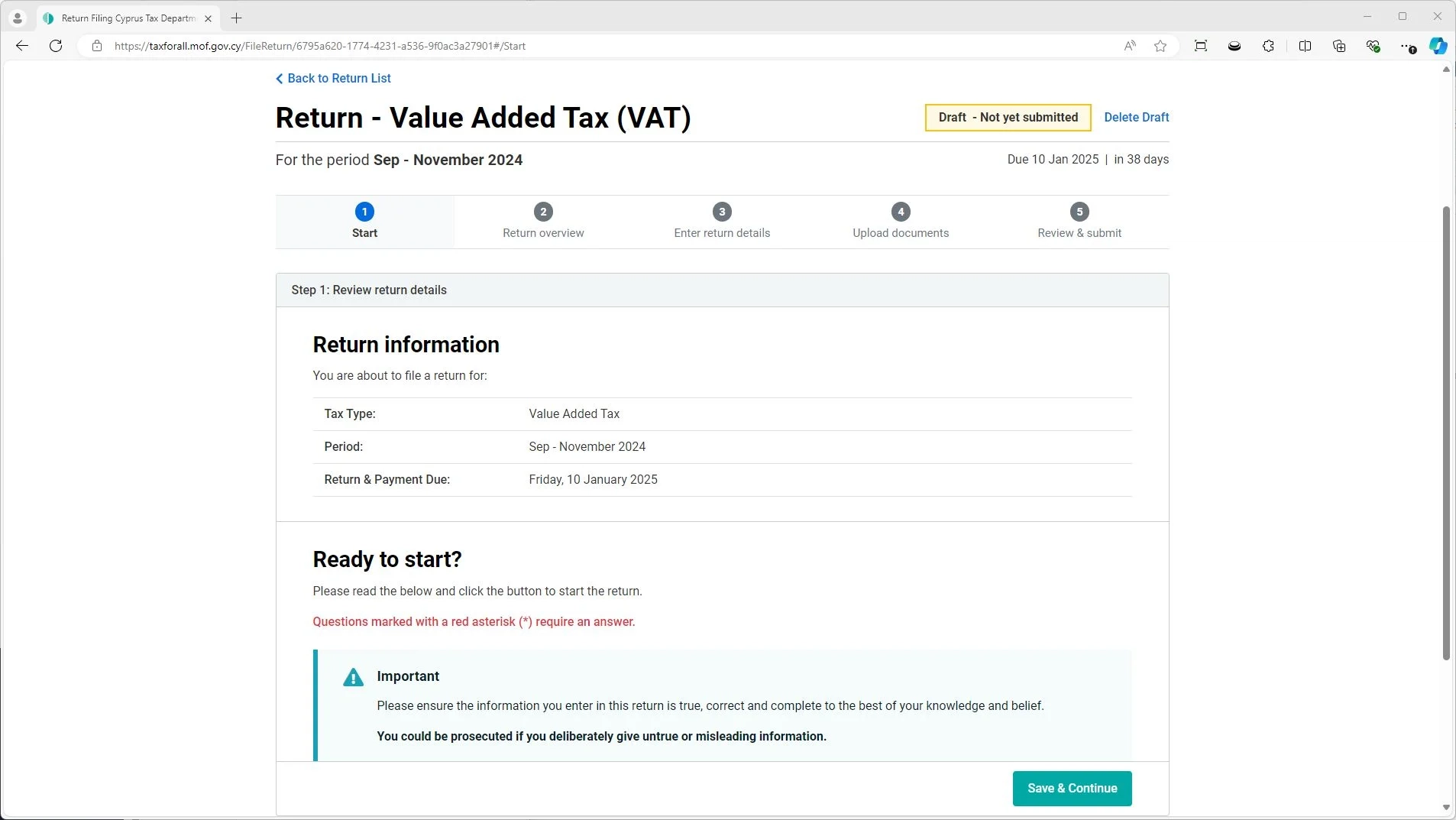The height and width of the screenshot is (820, 1456).
Task: View site security via the padlock icon
Action: tap(96, 46)
